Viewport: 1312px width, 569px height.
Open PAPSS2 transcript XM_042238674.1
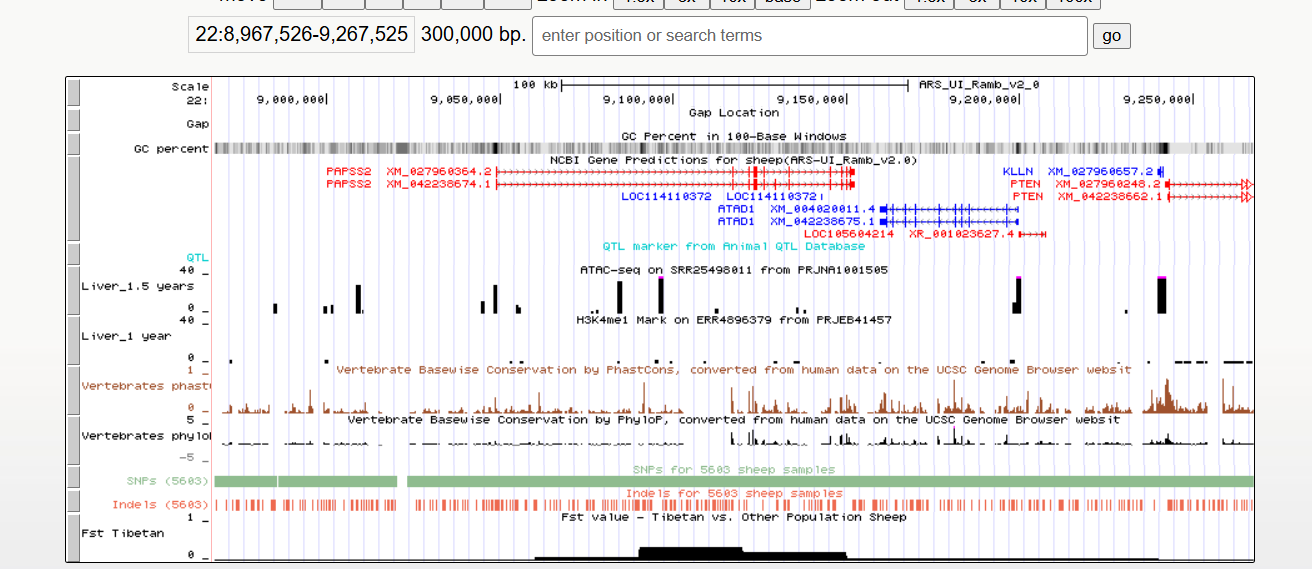[439, 184]
